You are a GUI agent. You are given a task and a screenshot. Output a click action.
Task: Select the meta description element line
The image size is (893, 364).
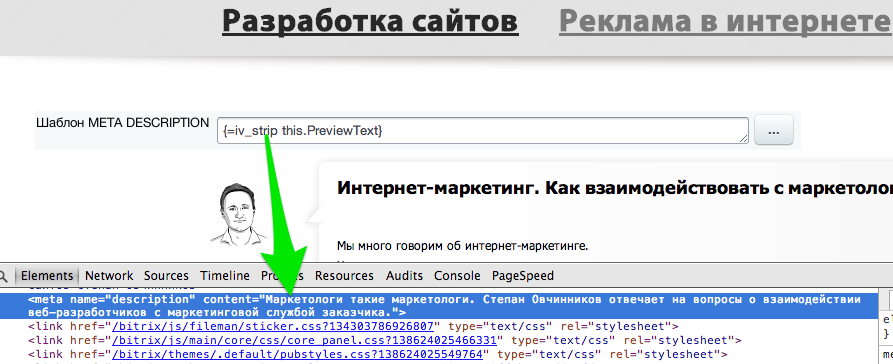[x=439, y=306]
